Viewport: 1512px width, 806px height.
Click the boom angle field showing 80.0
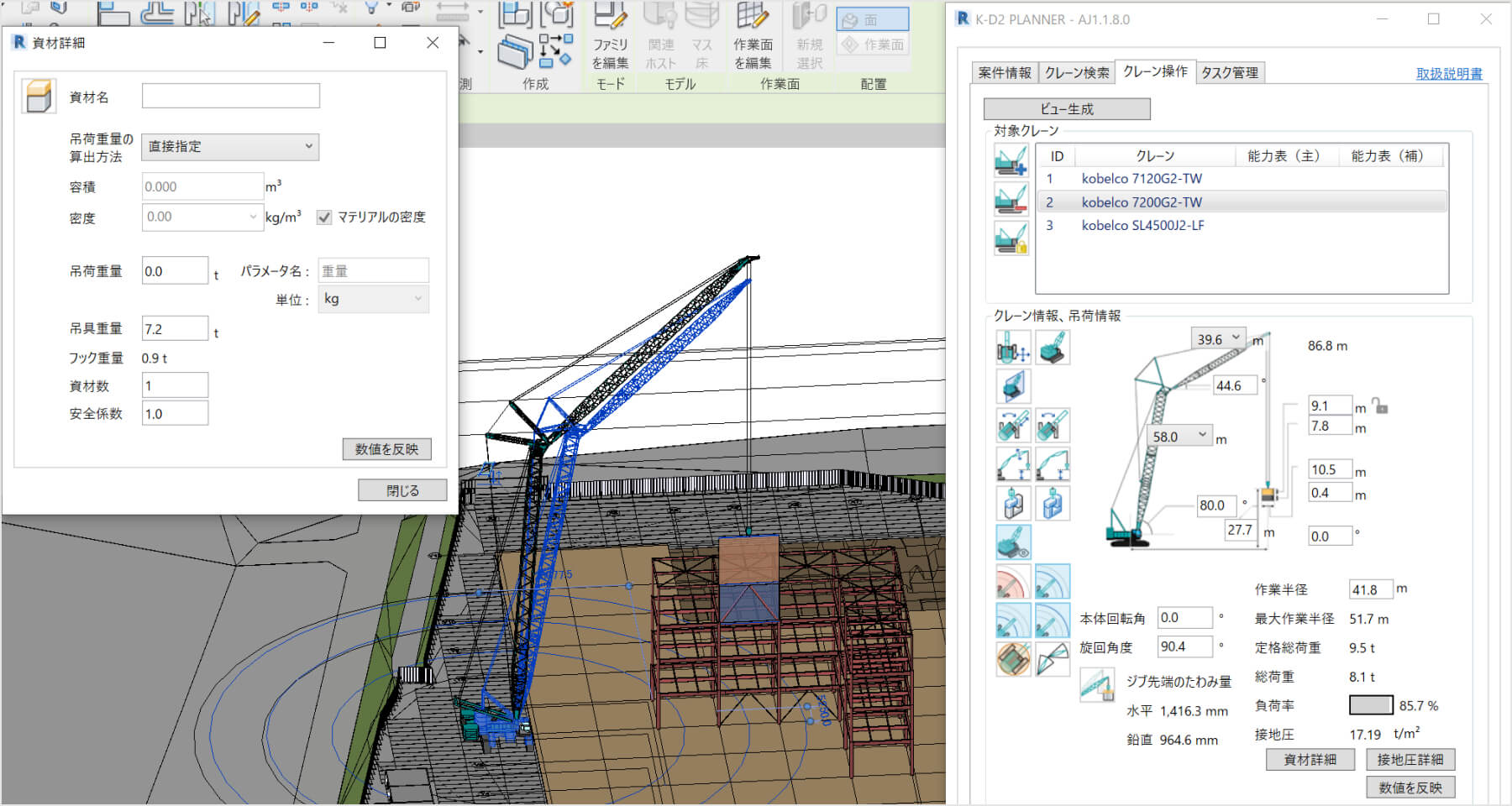click(x=1217, y=505)
